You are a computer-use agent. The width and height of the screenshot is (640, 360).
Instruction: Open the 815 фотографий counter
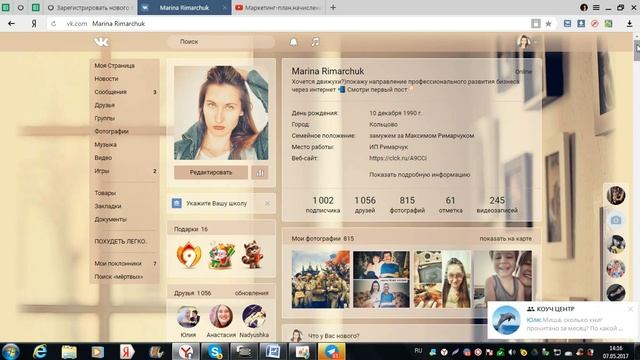[407, 205]
